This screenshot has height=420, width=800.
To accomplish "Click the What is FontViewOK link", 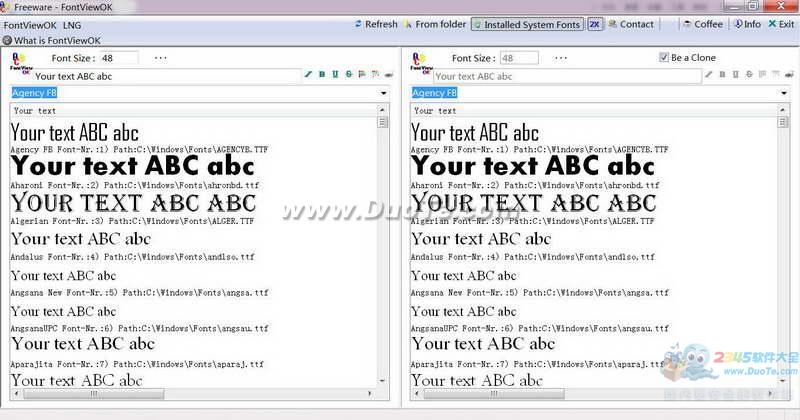I will tap(57, 40).
